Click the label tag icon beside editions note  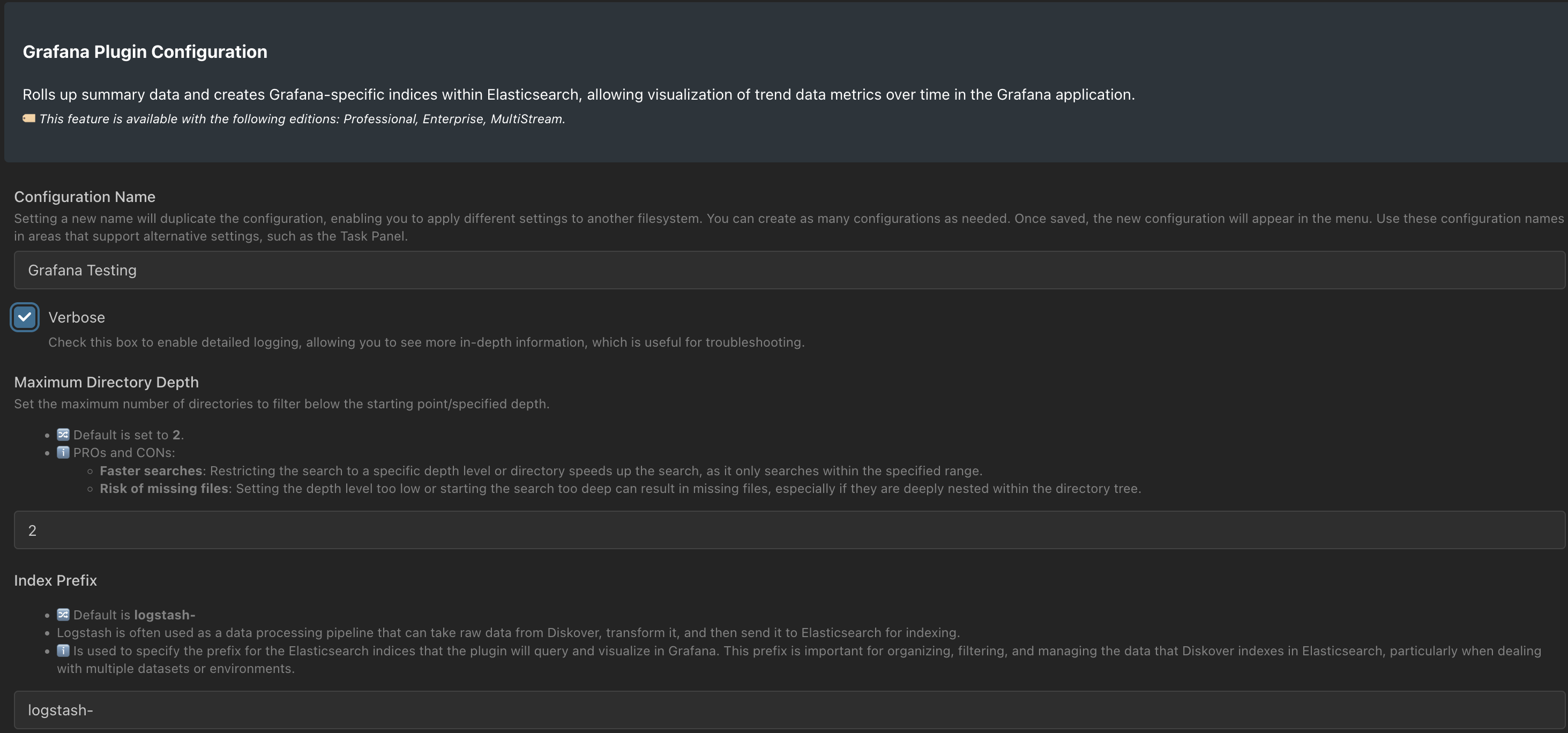coord(28,119)
